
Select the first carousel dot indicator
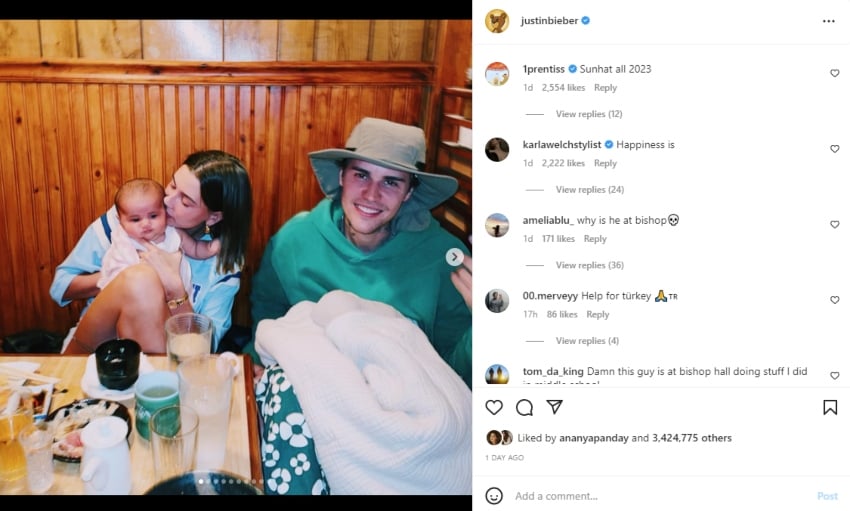click(201, 481)
